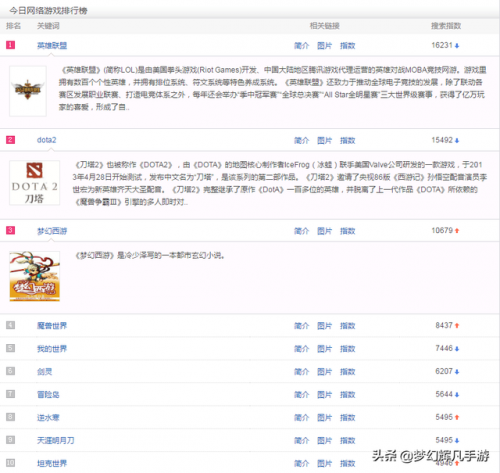The image size is (500, 473).
Task: Click 图片 in the 坦克世界 row
Action: (x=324, y=463)
